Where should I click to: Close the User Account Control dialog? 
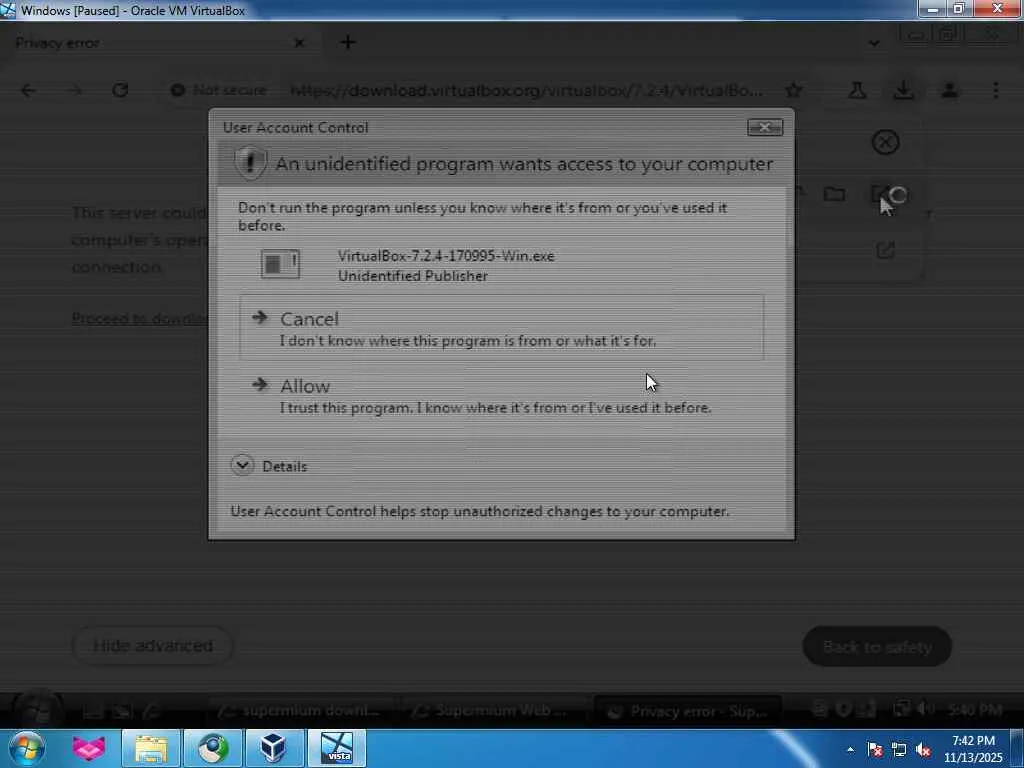click(x=765, y=127)
